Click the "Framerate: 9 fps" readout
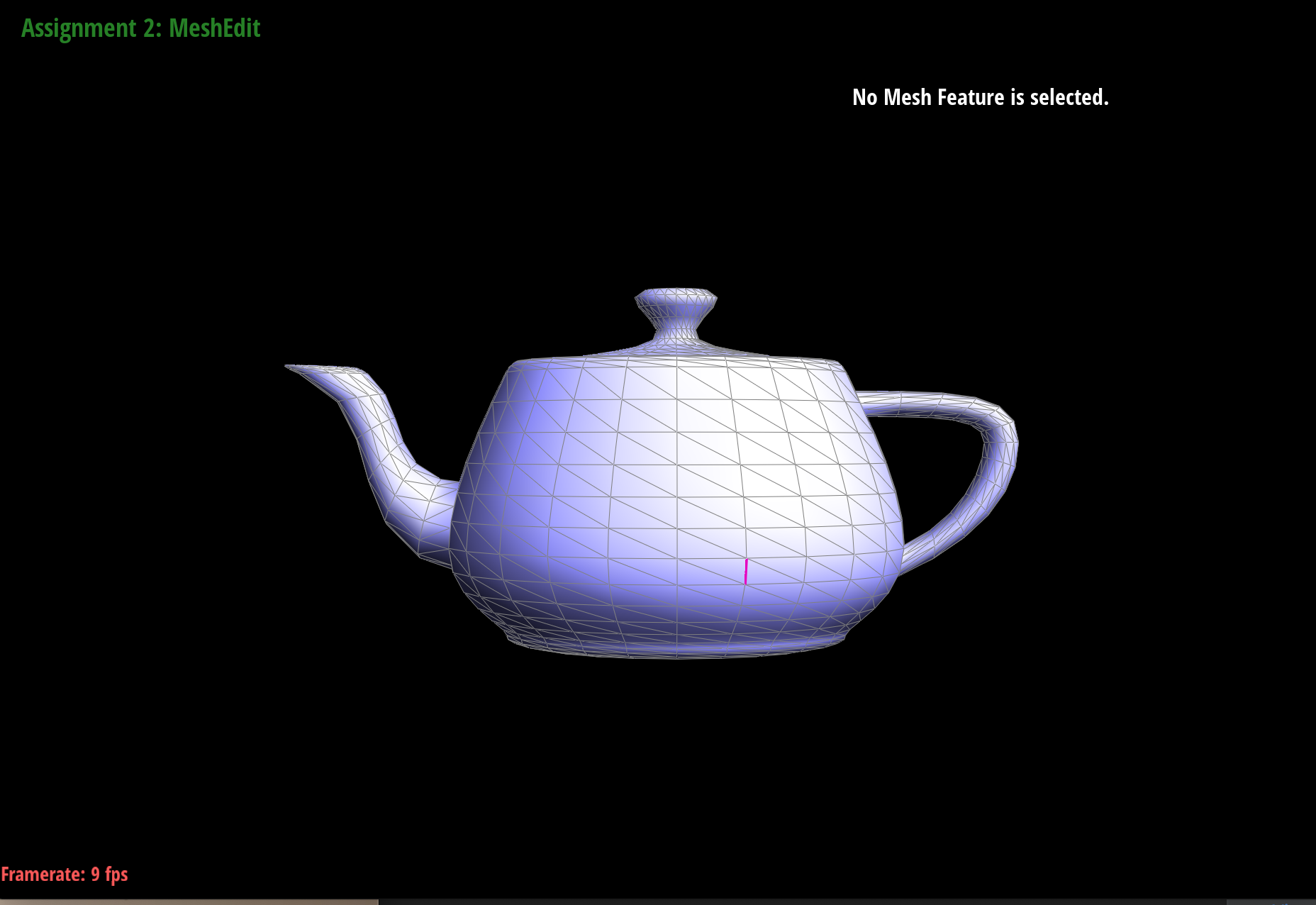 pos(65,874)
